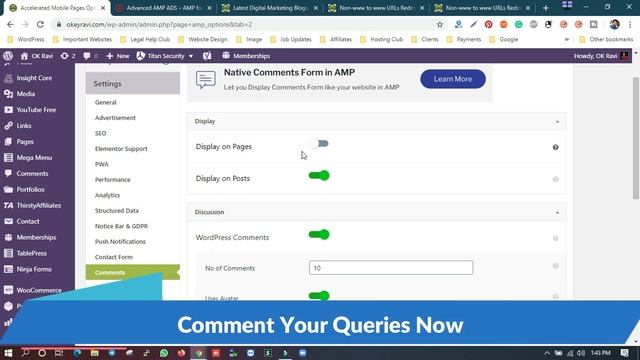
Task: Show help tooltip for WordPress Comments
Action: [556, 238]
